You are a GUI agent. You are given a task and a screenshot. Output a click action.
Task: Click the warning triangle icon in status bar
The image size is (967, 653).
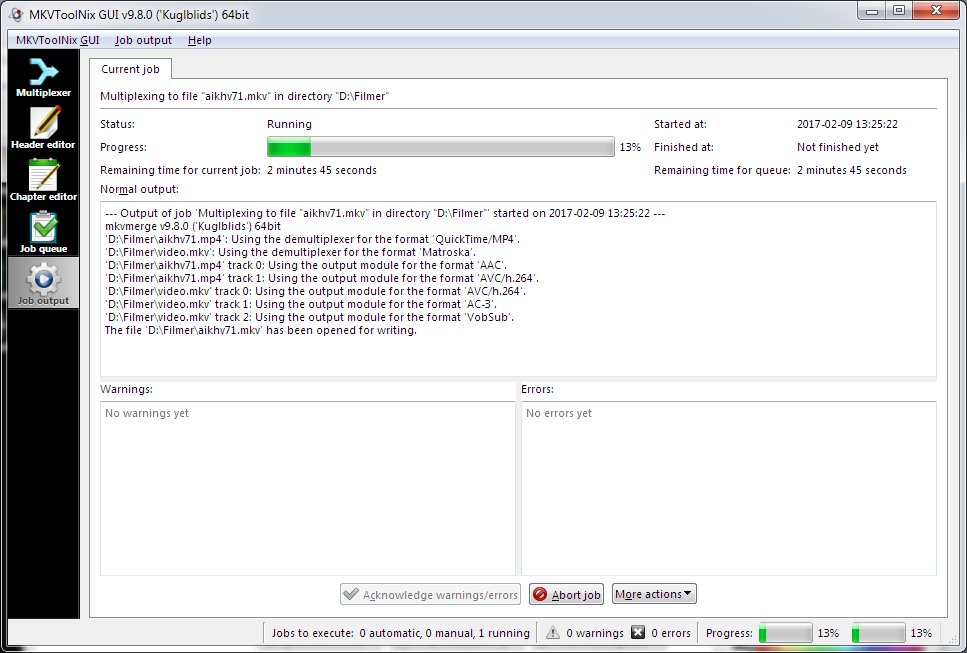tap(553, 633)
